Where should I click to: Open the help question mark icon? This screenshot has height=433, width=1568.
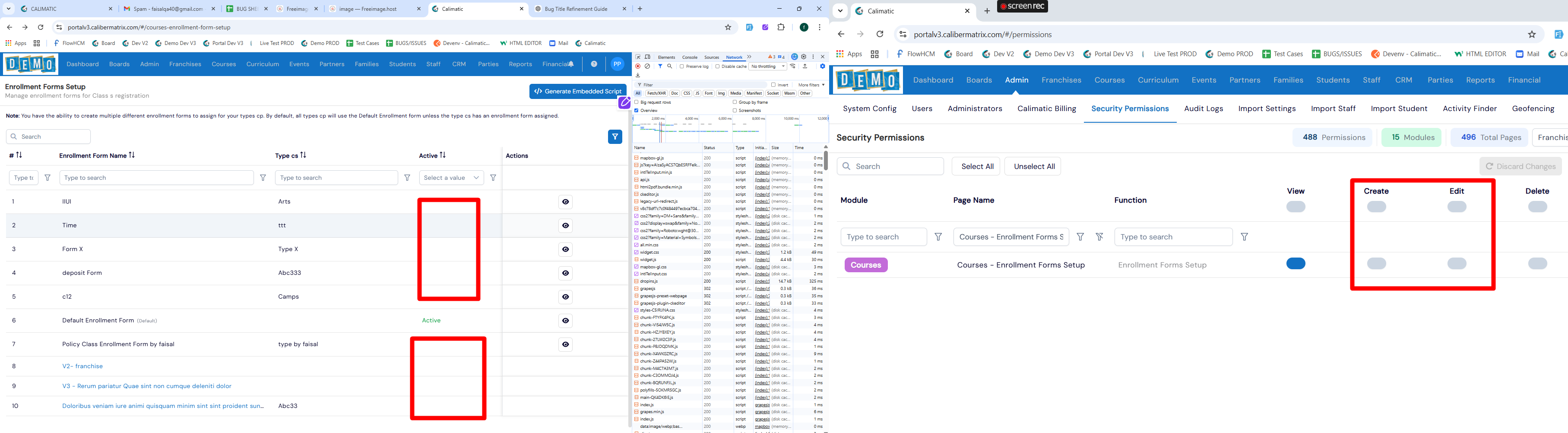tap(594, 64)
